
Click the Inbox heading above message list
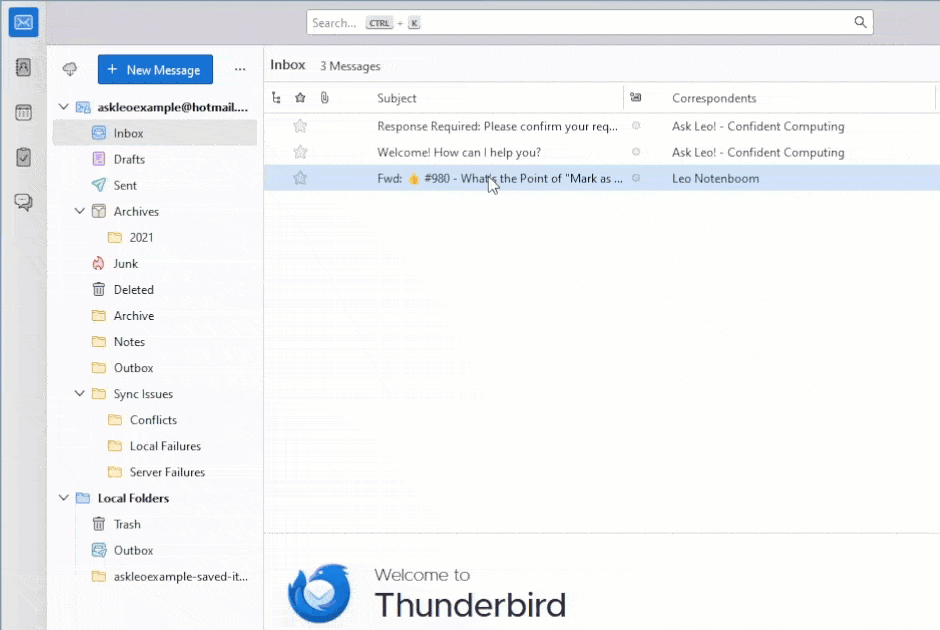tap(288, 65)
